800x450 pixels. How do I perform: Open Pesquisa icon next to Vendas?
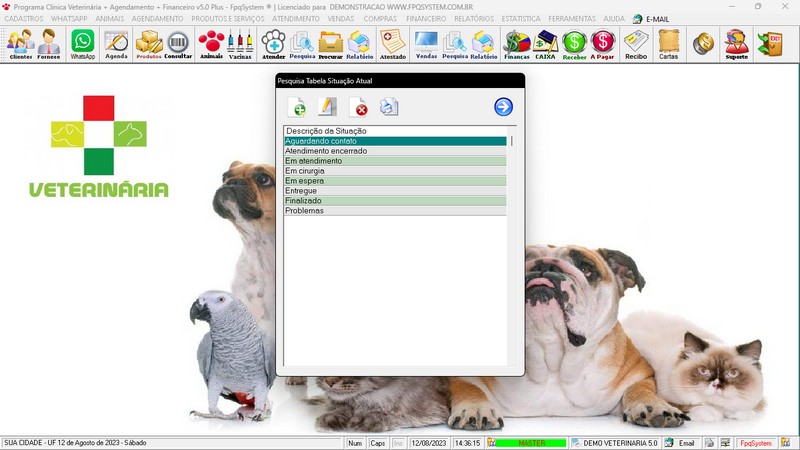455,44
